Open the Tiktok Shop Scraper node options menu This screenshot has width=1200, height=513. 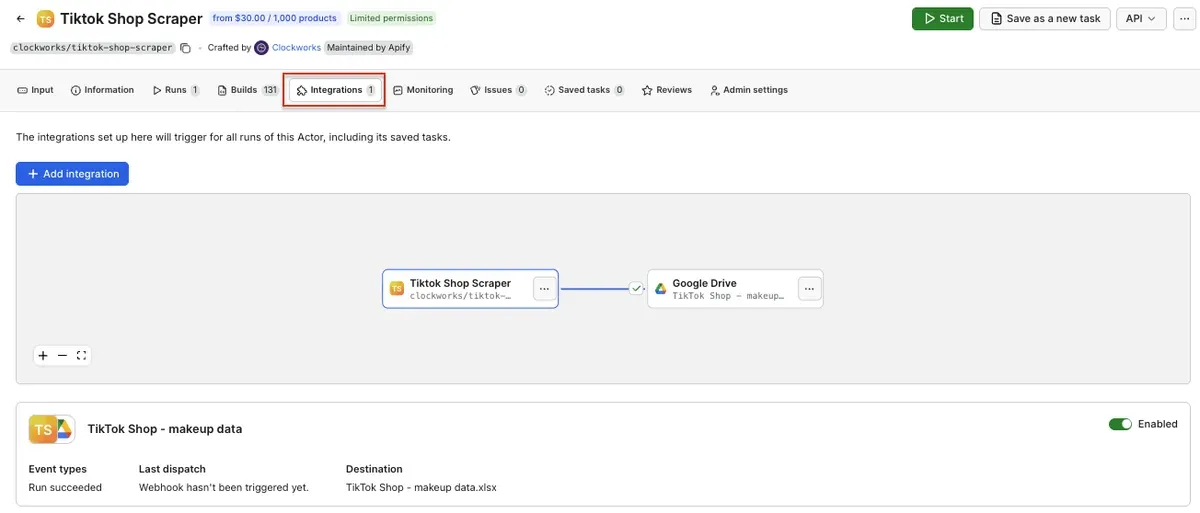544,288
